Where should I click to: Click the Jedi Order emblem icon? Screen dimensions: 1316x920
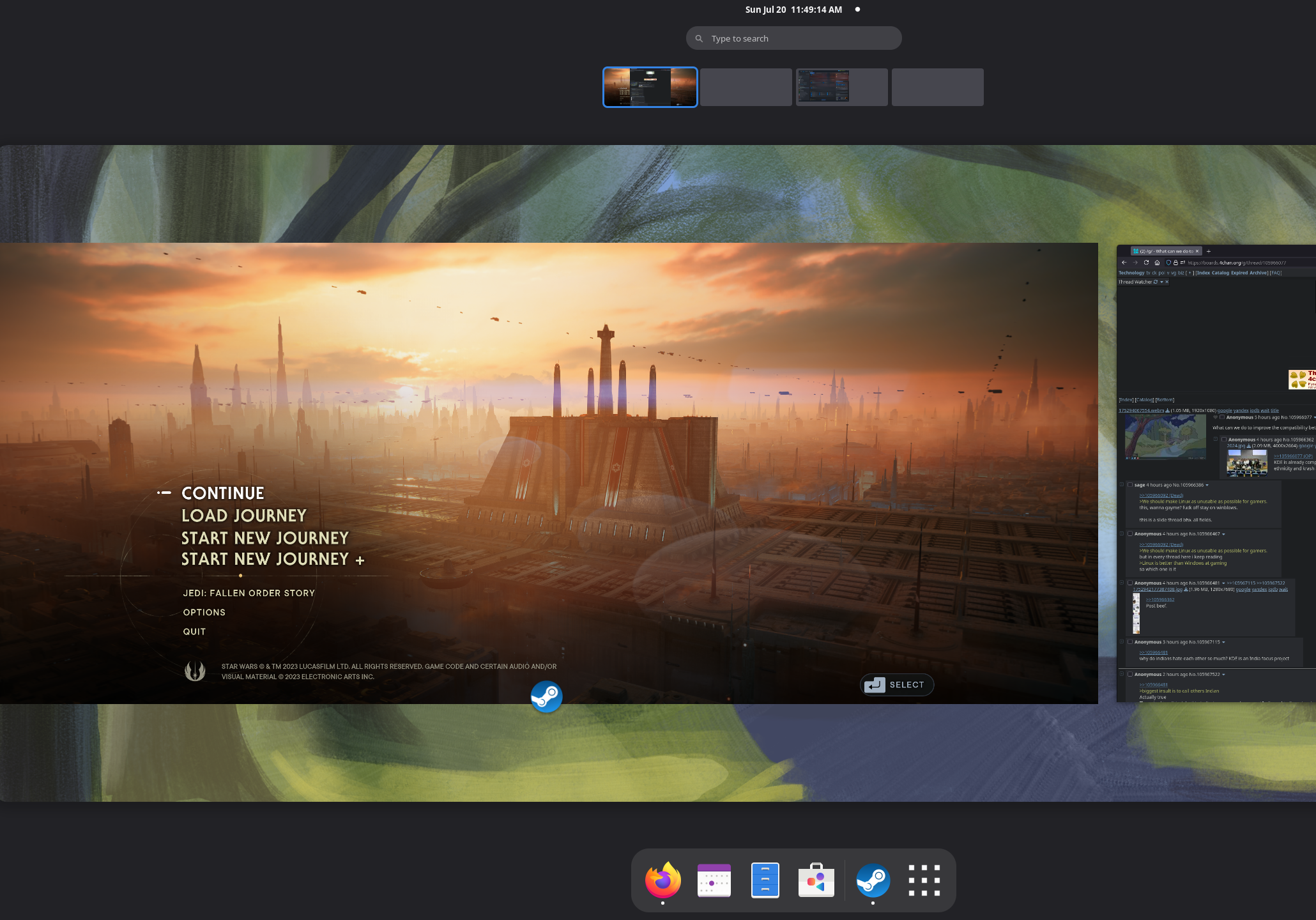[x=195, y=671]
